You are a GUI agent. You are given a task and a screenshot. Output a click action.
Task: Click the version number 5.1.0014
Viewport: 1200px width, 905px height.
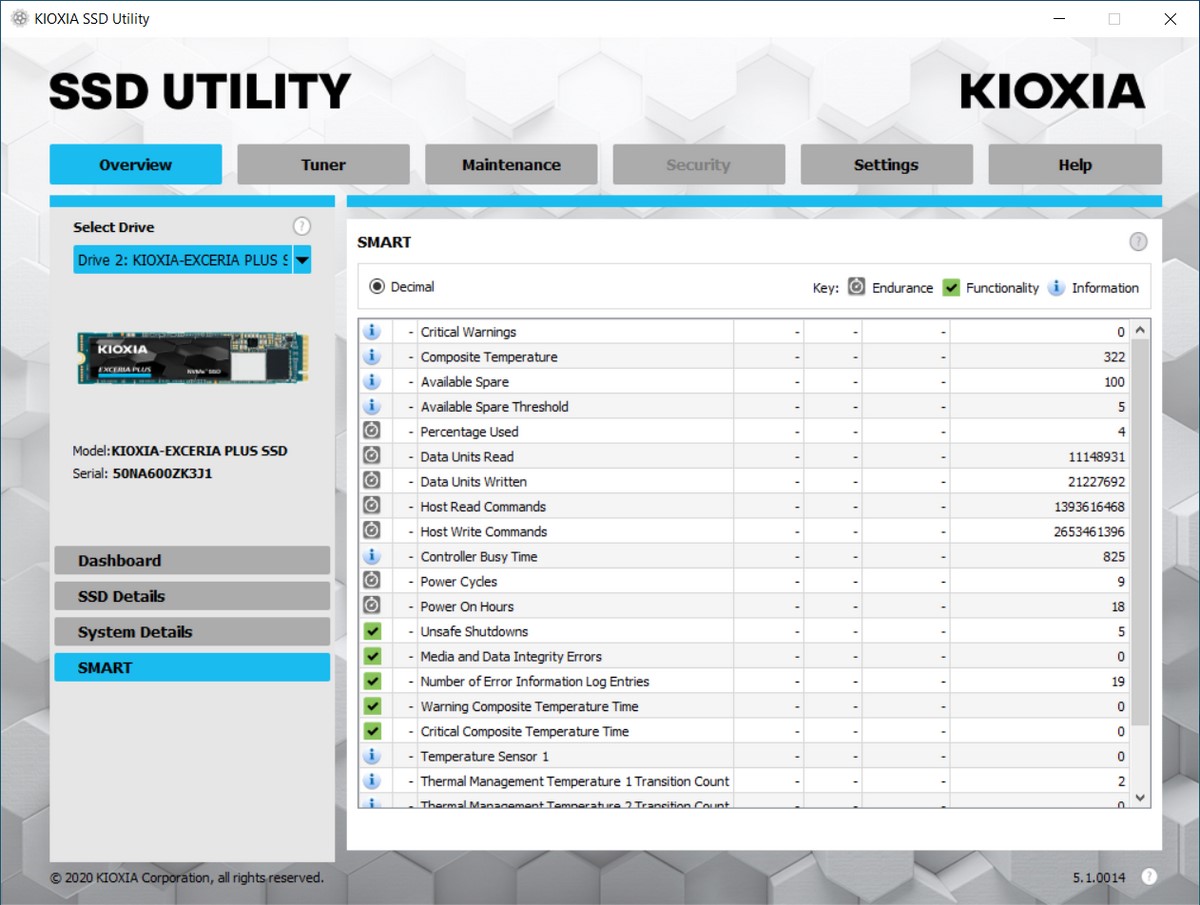[1099, 878]
